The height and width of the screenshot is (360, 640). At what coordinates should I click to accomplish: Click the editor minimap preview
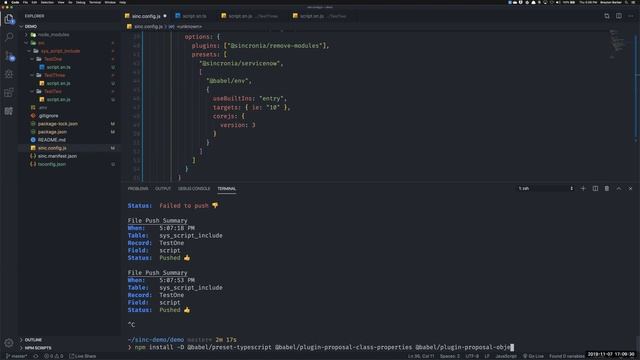pyautogui.click(x=617, y=43)
